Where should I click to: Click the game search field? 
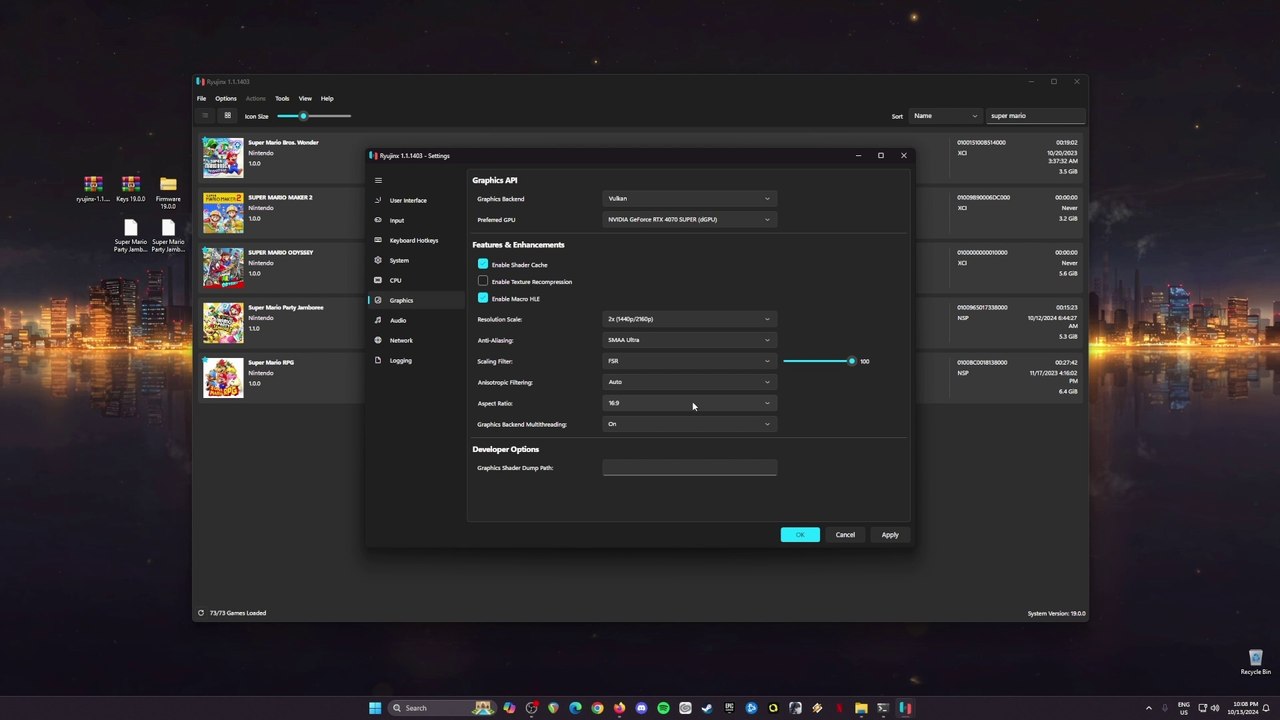pos(1035,116)
